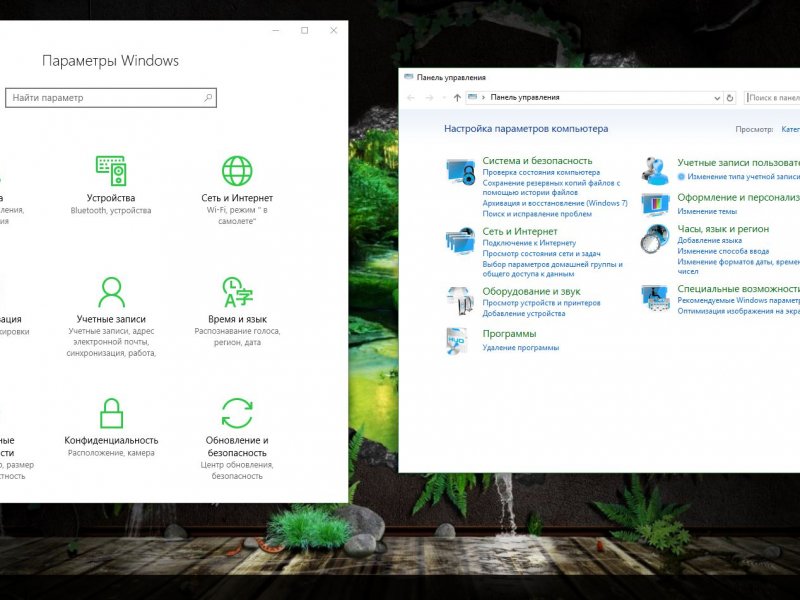Maximize the Параметры Windows window
This screenshot has width=800, height=600.
(305, 31)
